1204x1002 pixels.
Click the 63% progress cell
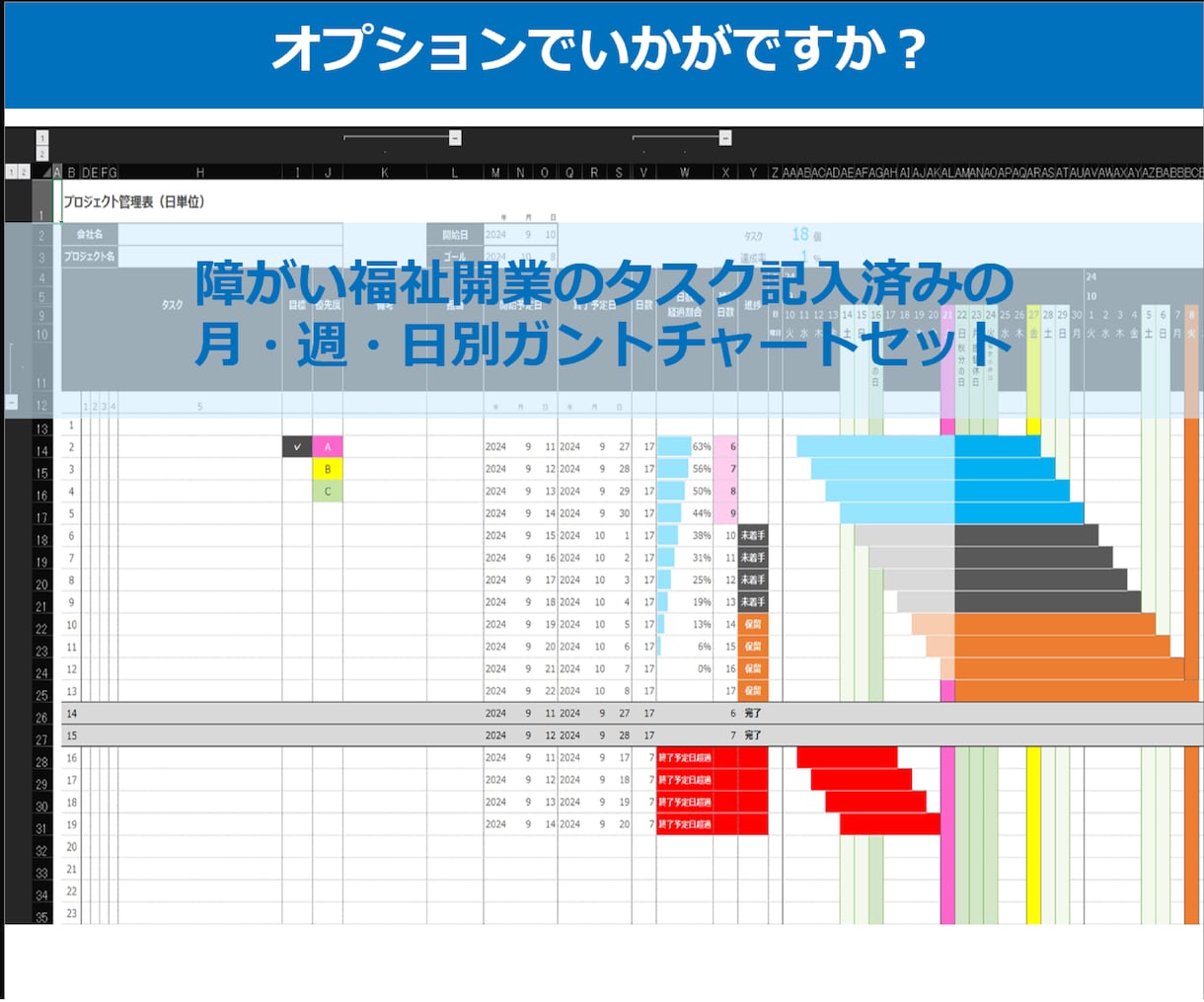pos(685,446)
